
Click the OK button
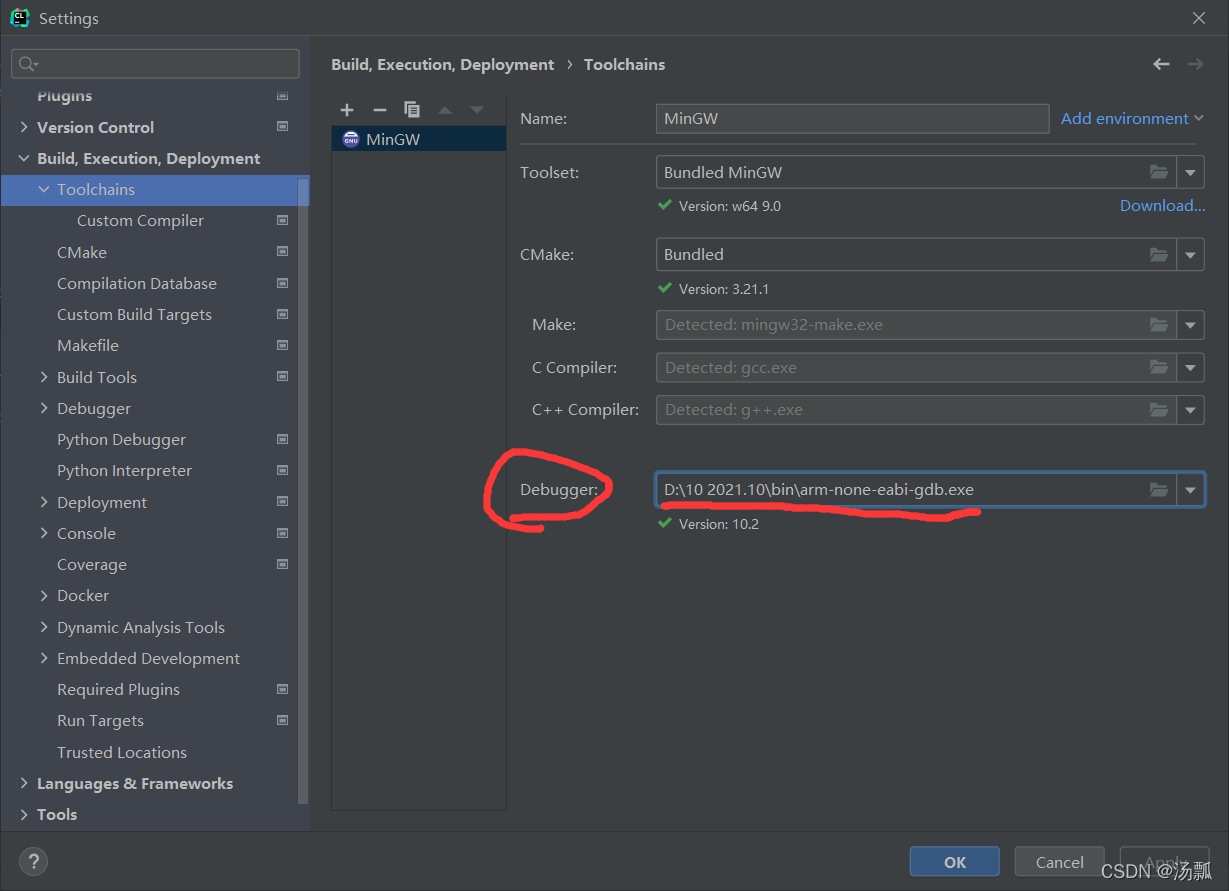pos(954,862)
